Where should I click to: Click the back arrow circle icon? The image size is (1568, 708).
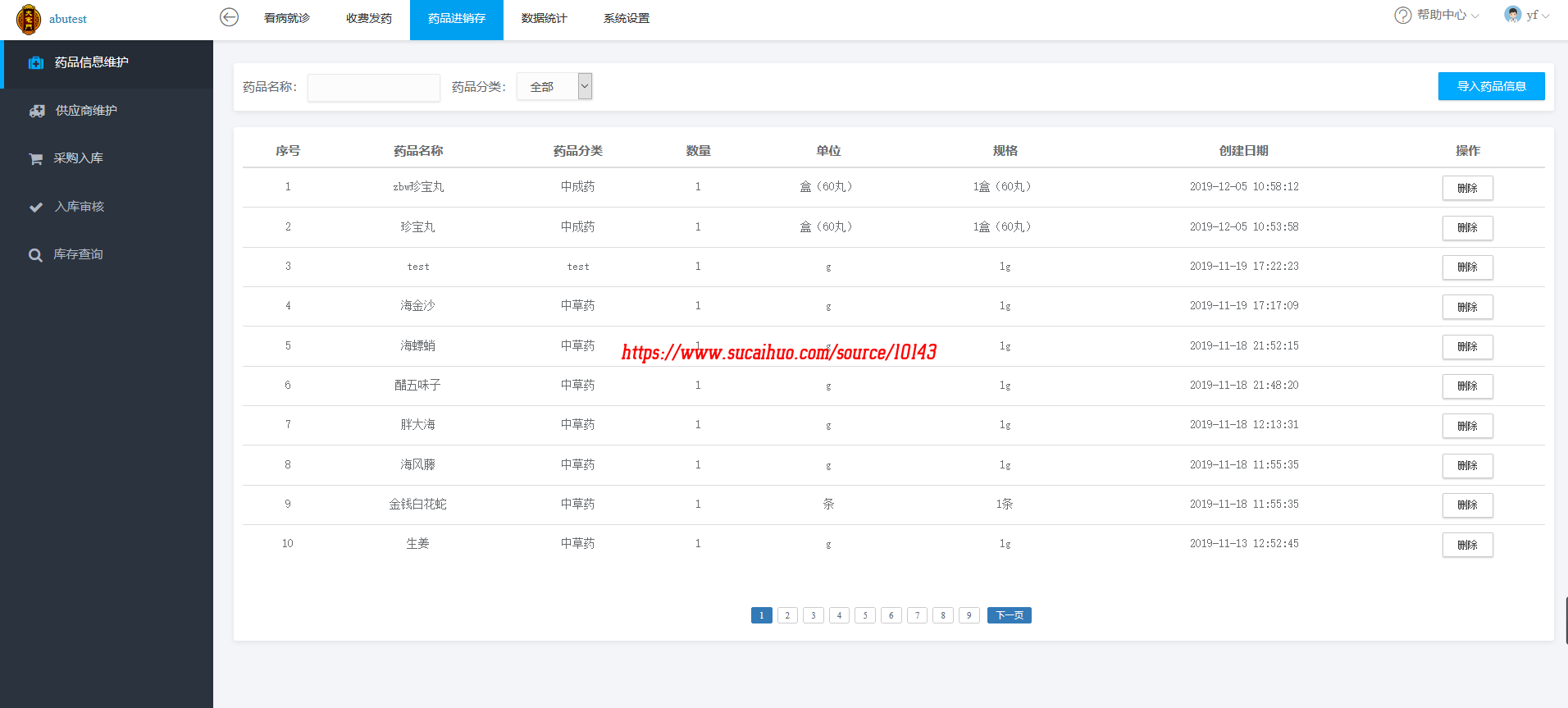[x=229, y=17]
